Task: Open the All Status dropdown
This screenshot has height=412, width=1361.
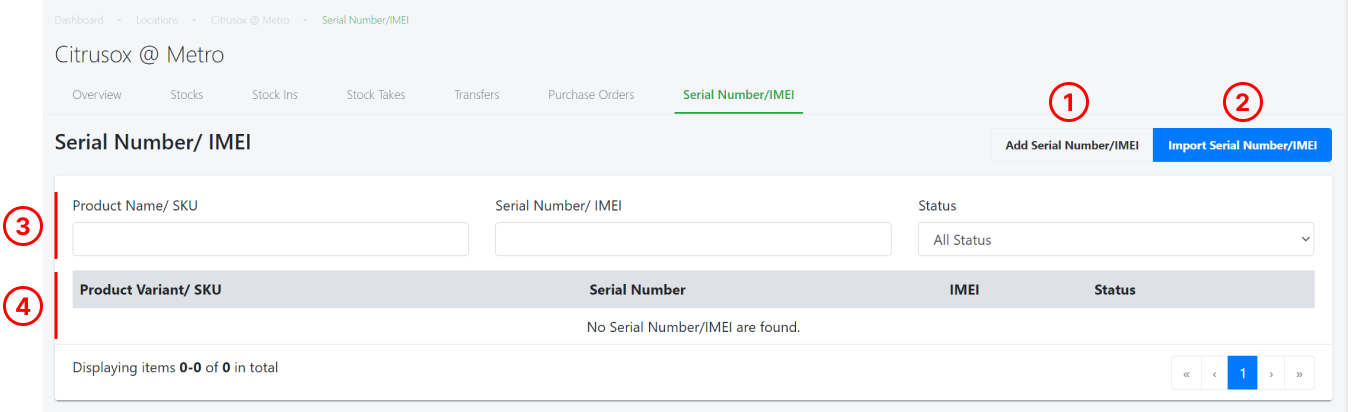Action: tap(1116, 239)
